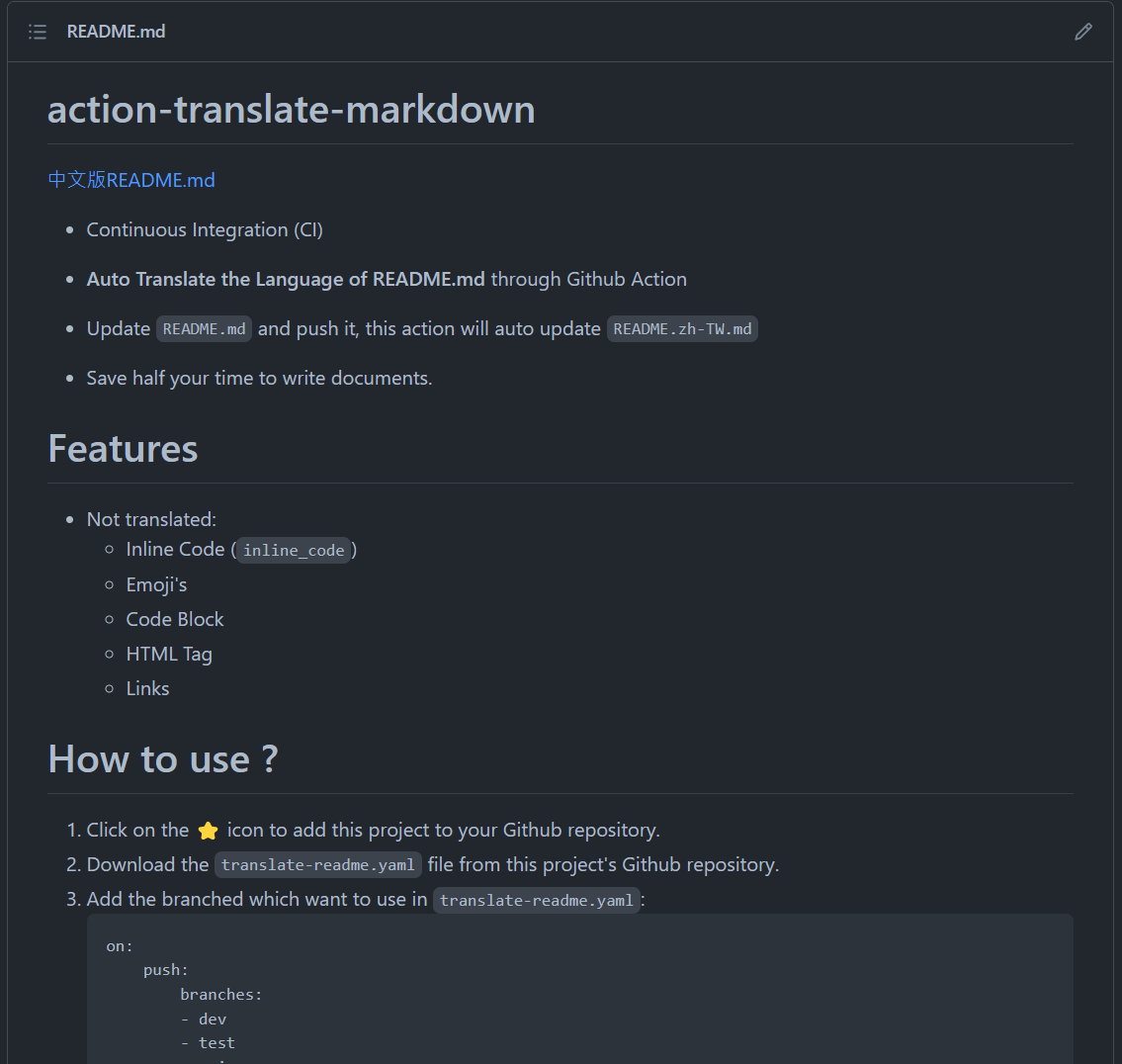Open the README outline via the list icon
Image resolution: width=1122 pixels, height=1064 pixels.
(37, 31)
